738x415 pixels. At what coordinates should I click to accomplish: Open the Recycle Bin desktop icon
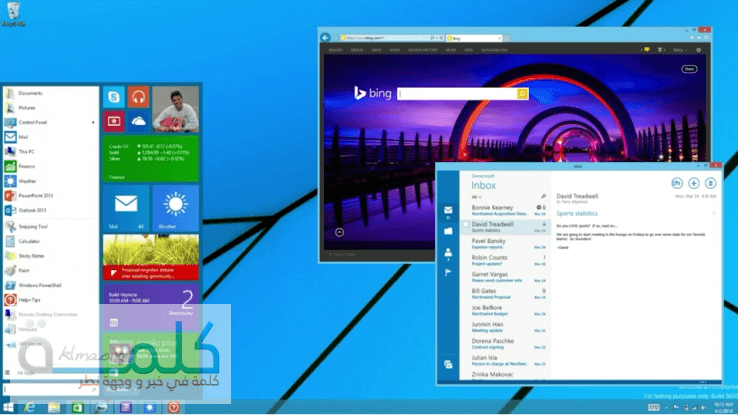tap(13, 14)
